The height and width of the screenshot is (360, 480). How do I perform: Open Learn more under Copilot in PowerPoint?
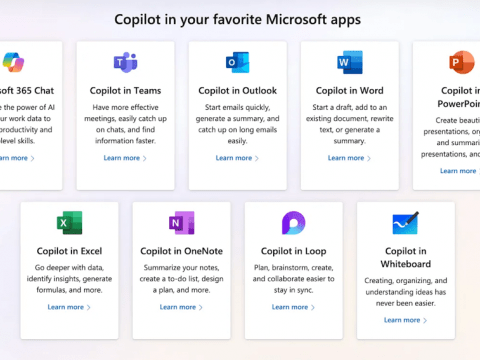[460, 171]
